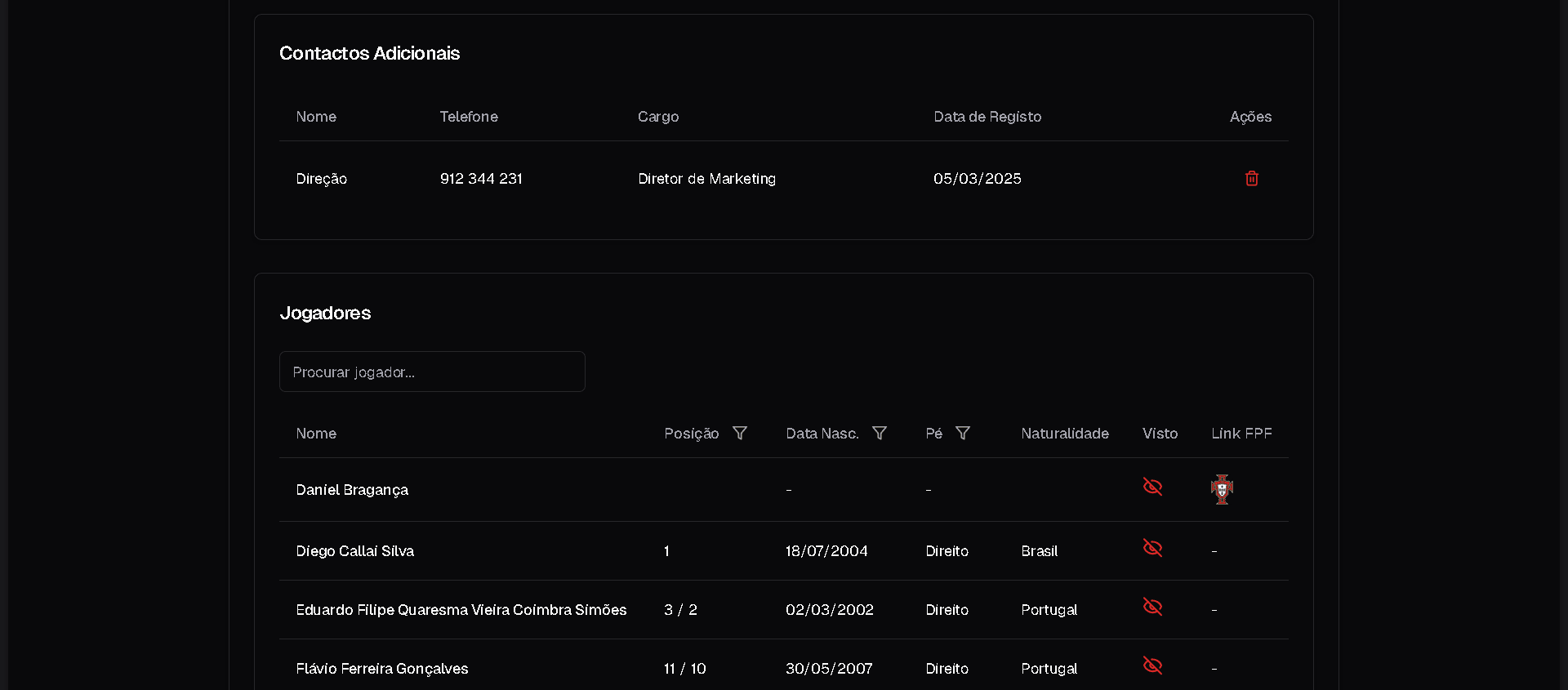Screen dimensions: 1568x690
Task: Open player Diego Callai Silva
Action: (x=354, y=551)
